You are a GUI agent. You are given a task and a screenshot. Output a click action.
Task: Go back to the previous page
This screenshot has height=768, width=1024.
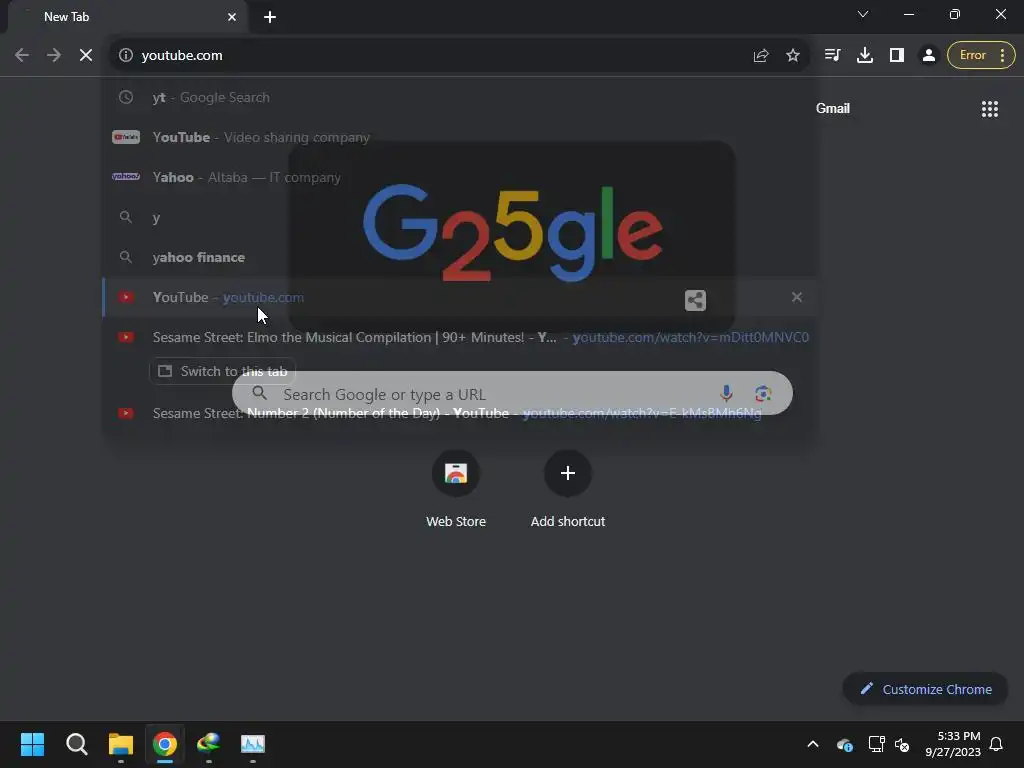click(x=22, y=56)
